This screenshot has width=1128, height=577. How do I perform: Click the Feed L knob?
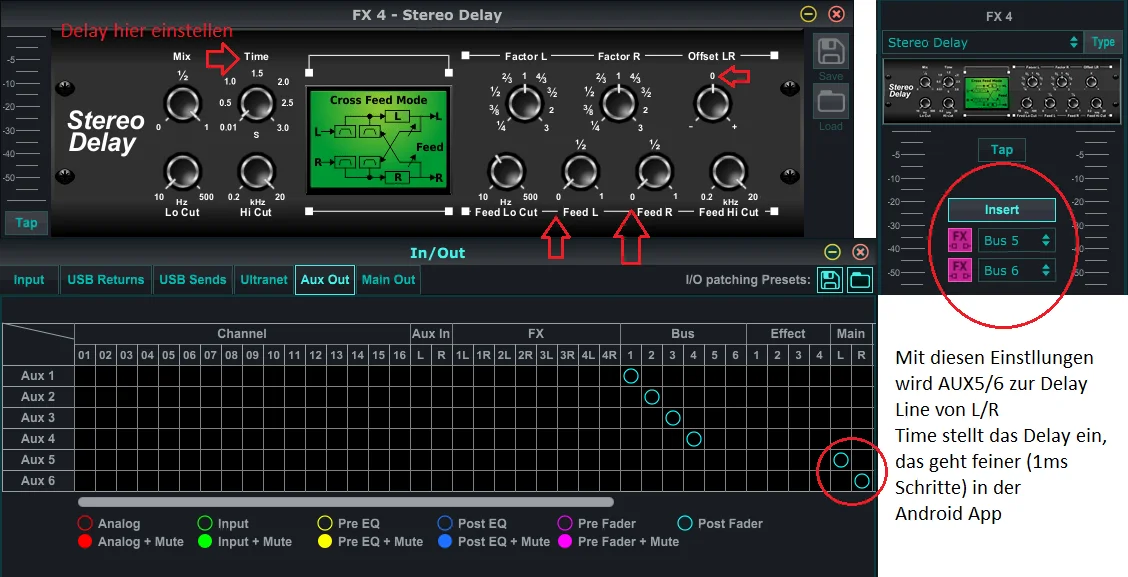[580, 172]
